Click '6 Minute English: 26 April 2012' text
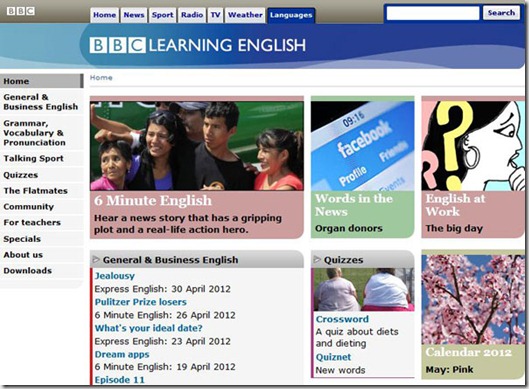The height and width of the screenshot is (389, 529). coord(165,315)
